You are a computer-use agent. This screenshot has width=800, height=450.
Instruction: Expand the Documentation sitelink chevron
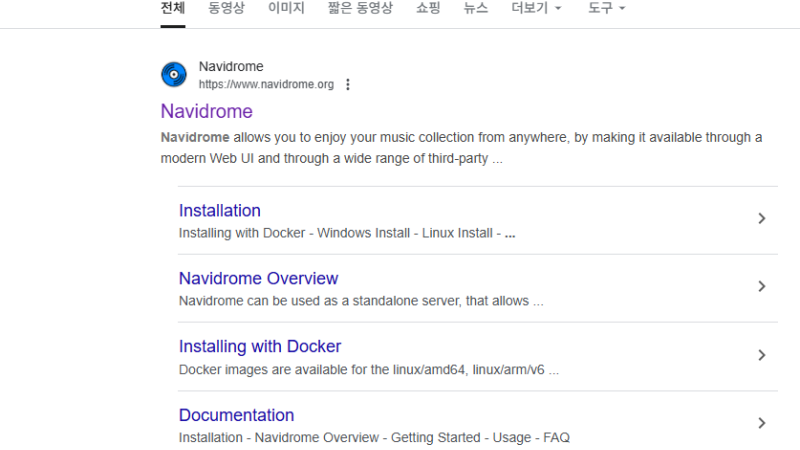pyautogui.click(x=762, y=423)
